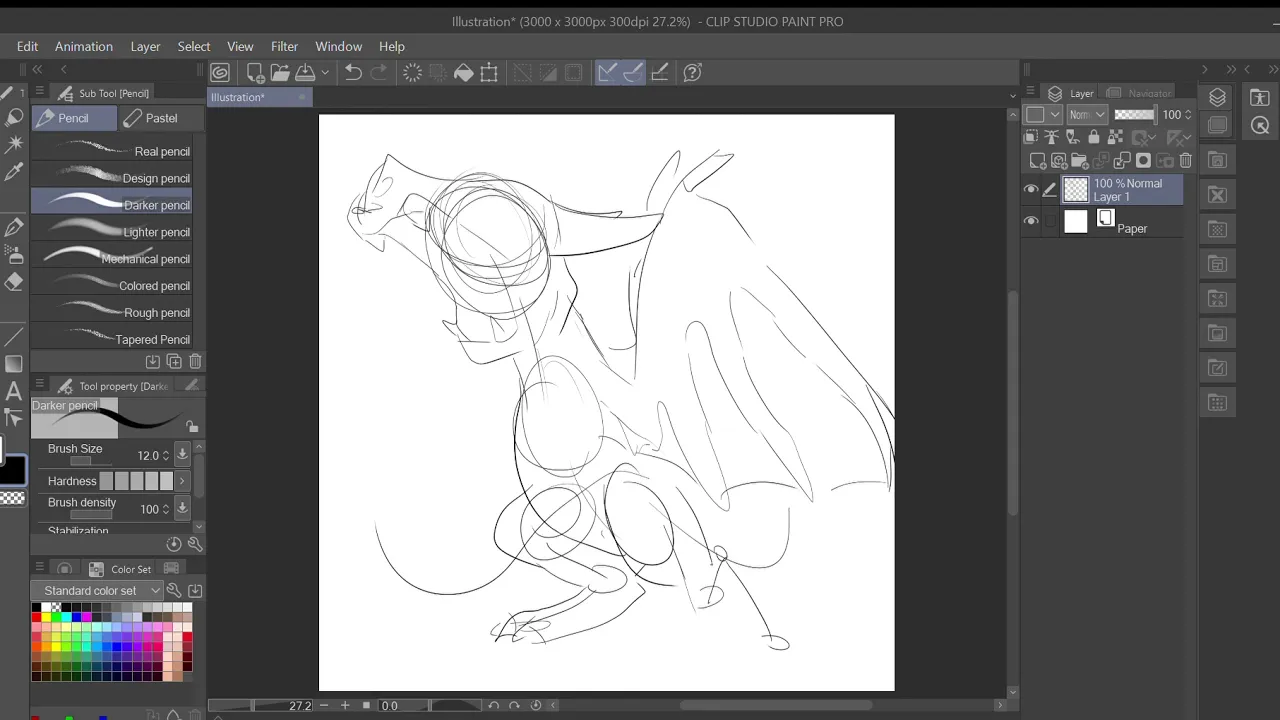Open the Animation menu

pos(84,46)
